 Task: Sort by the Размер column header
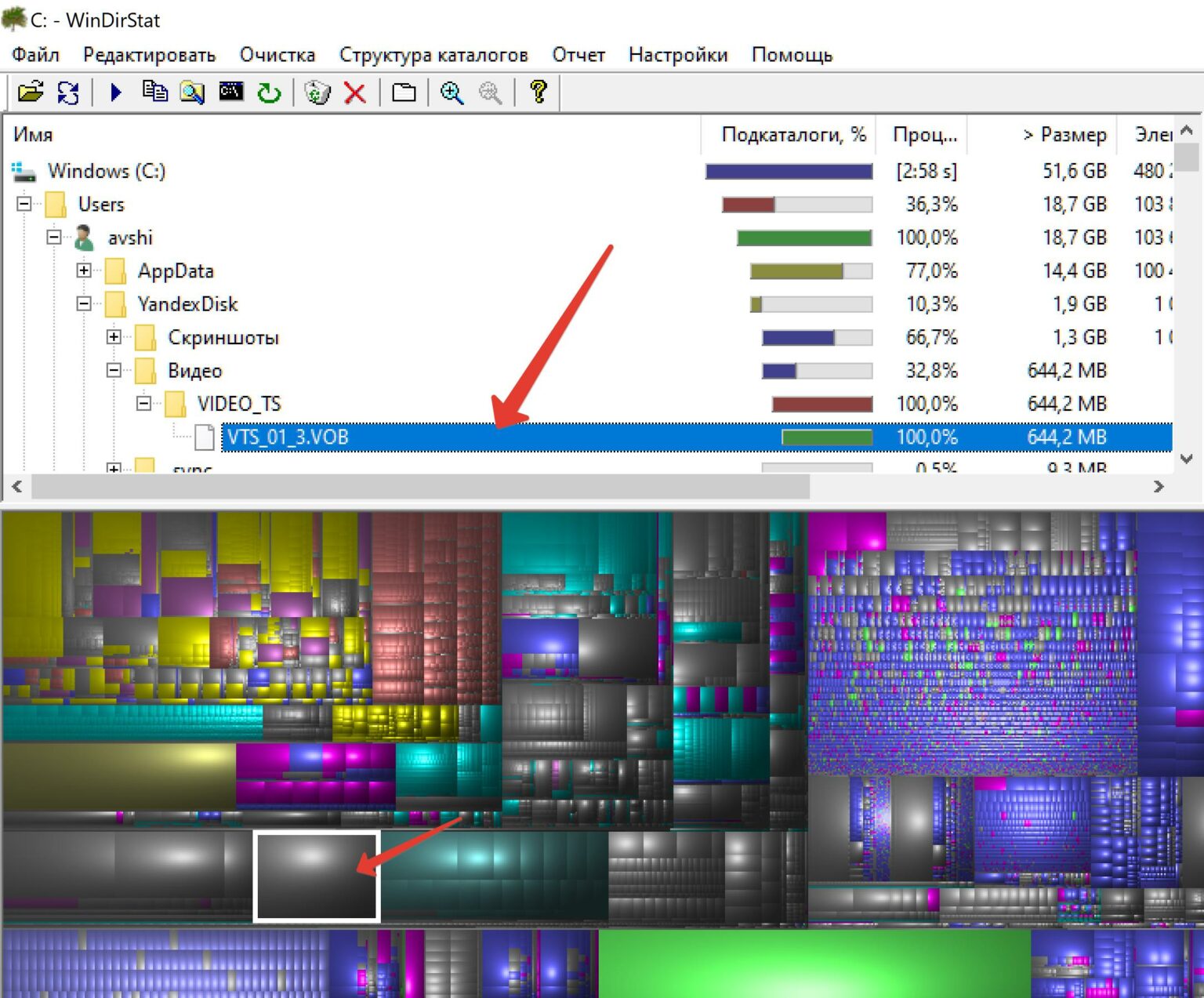(x=1042, y=135)
